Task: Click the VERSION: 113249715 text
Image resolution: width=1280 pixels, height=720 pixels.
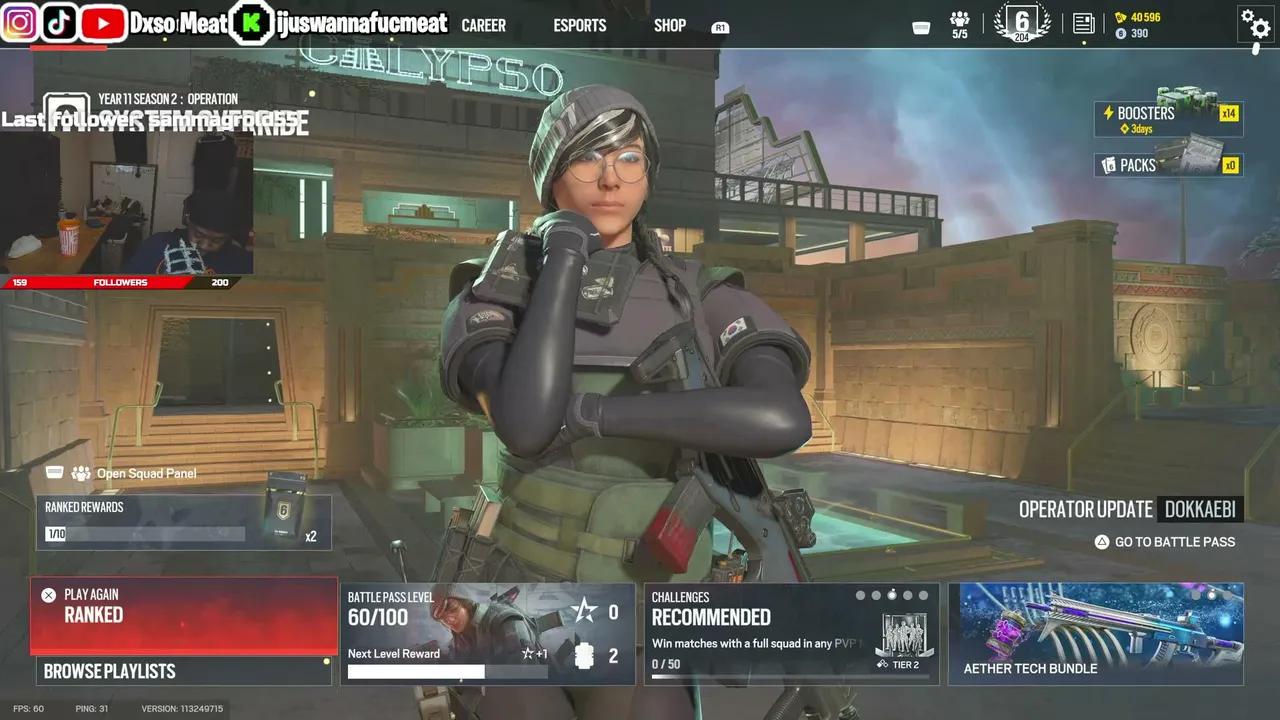Action: pos(182,709)
